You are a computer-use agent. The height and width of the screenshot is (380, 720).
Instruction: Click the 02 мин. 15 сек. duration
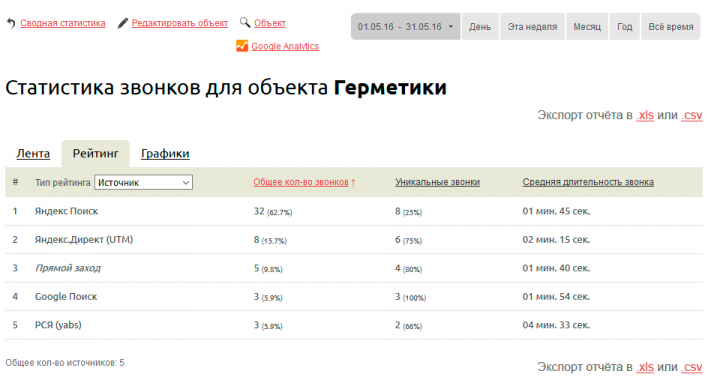click(x=556, y=240)
